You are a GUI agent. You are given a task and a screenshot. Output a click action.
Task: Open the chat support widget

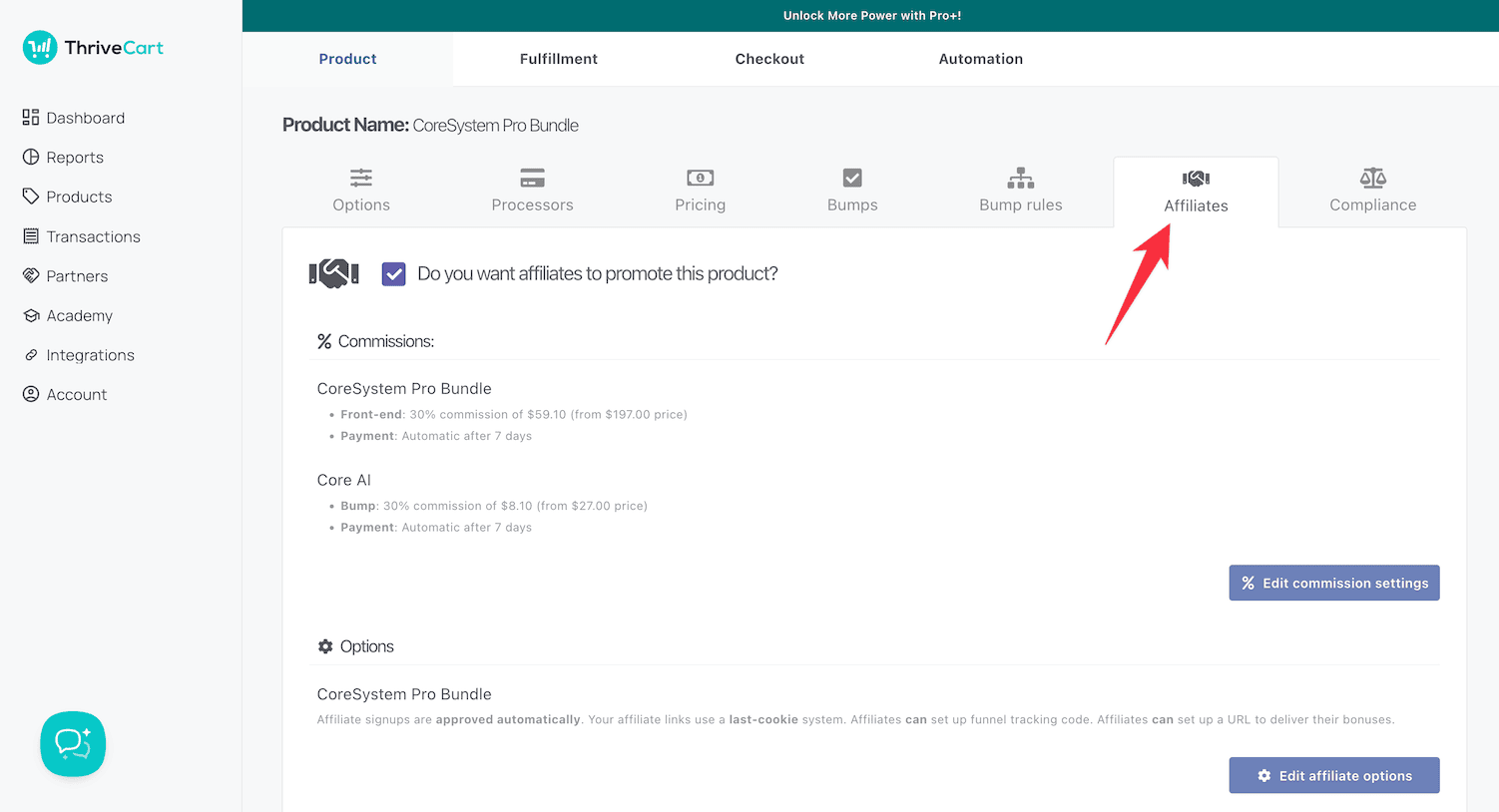73,743
